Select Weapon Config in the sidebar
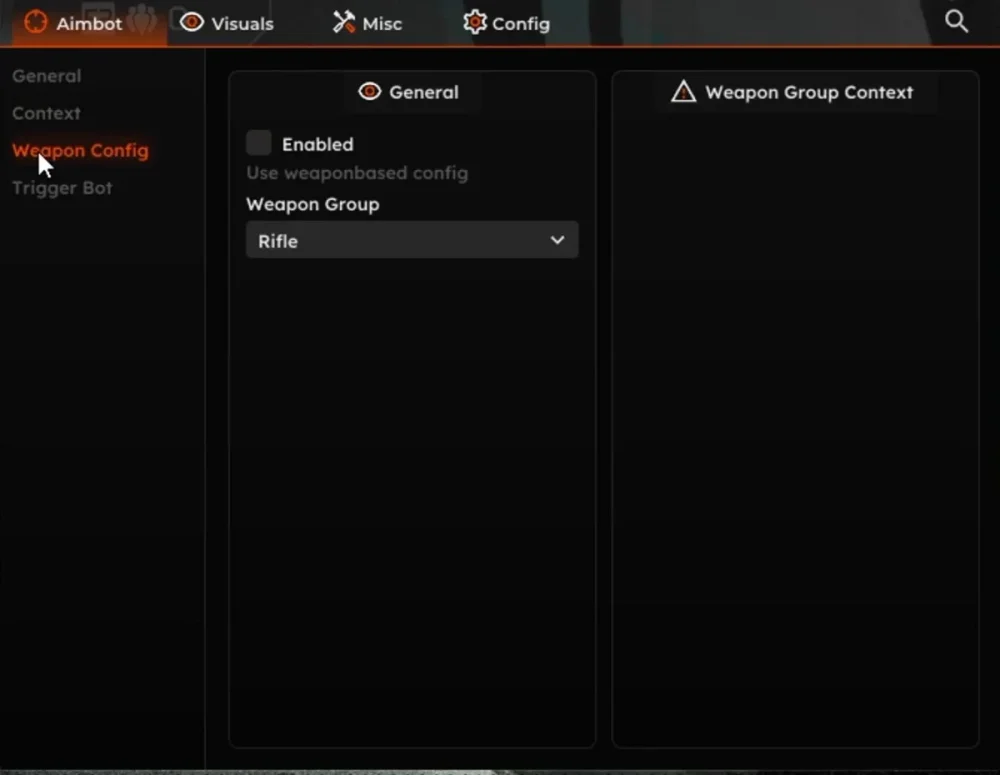The height and width of the screenshot is (775, 1000). click(x=80, y=151)
